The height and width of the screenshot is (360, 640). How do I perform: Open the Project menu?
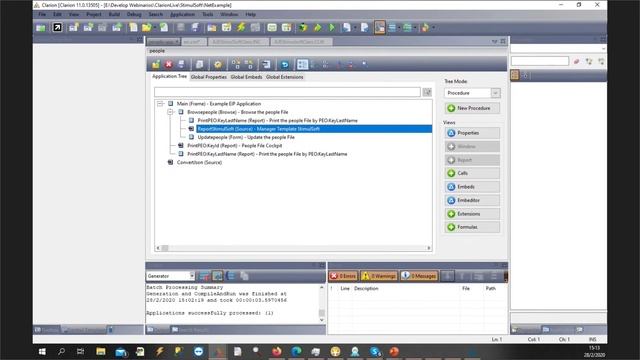click(93, 14)
